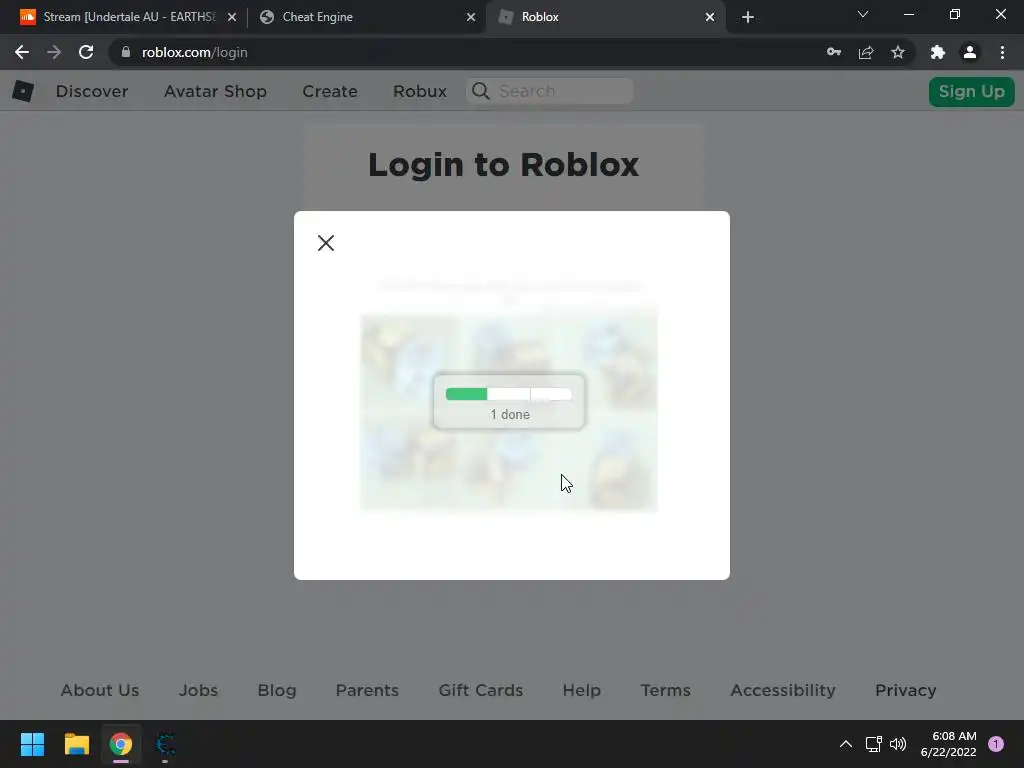Click the Chrome taskbar icon
The height and width of the screenshot is (768, 1024).
(121, 744)
